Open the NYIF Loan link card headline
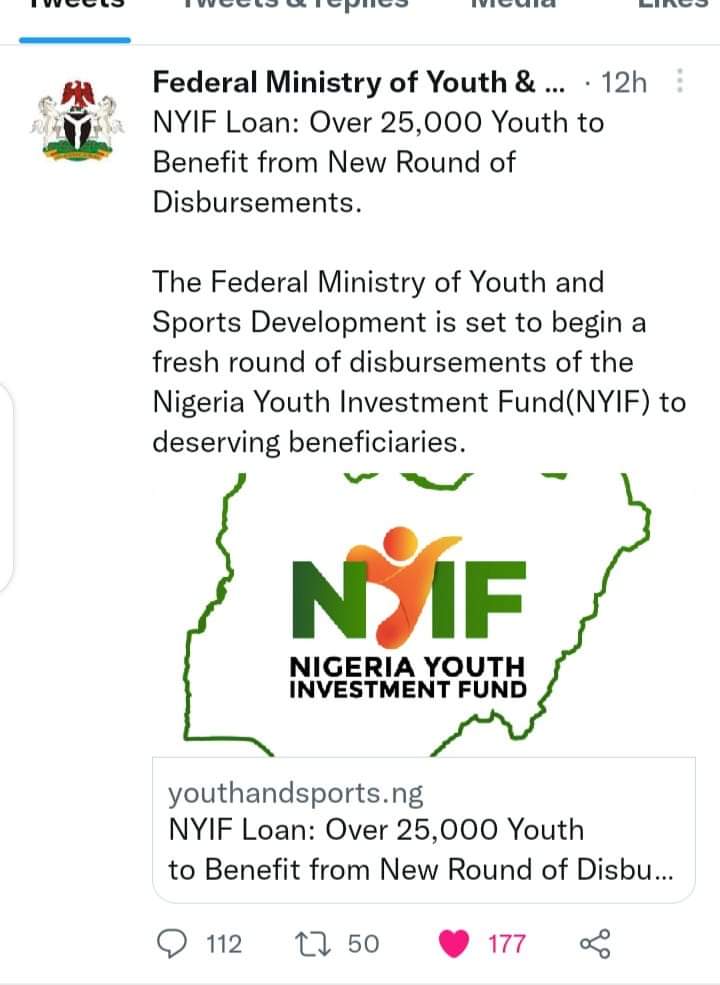Screen dimensions: 720x985 [x=420, y=850]
